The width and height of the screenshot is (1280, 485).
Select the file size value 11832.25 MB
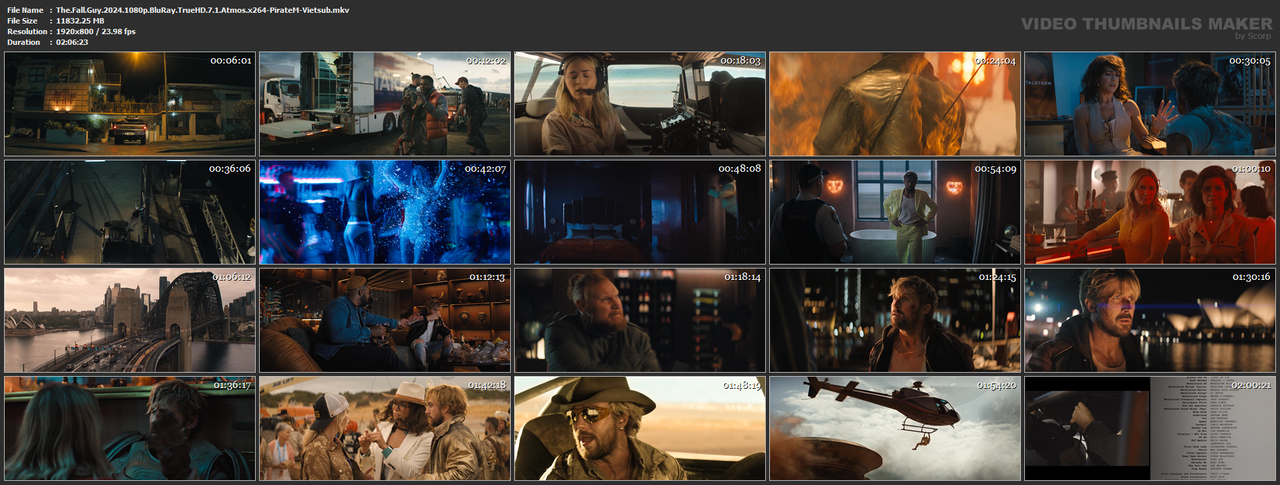click(x=81, y=20)
